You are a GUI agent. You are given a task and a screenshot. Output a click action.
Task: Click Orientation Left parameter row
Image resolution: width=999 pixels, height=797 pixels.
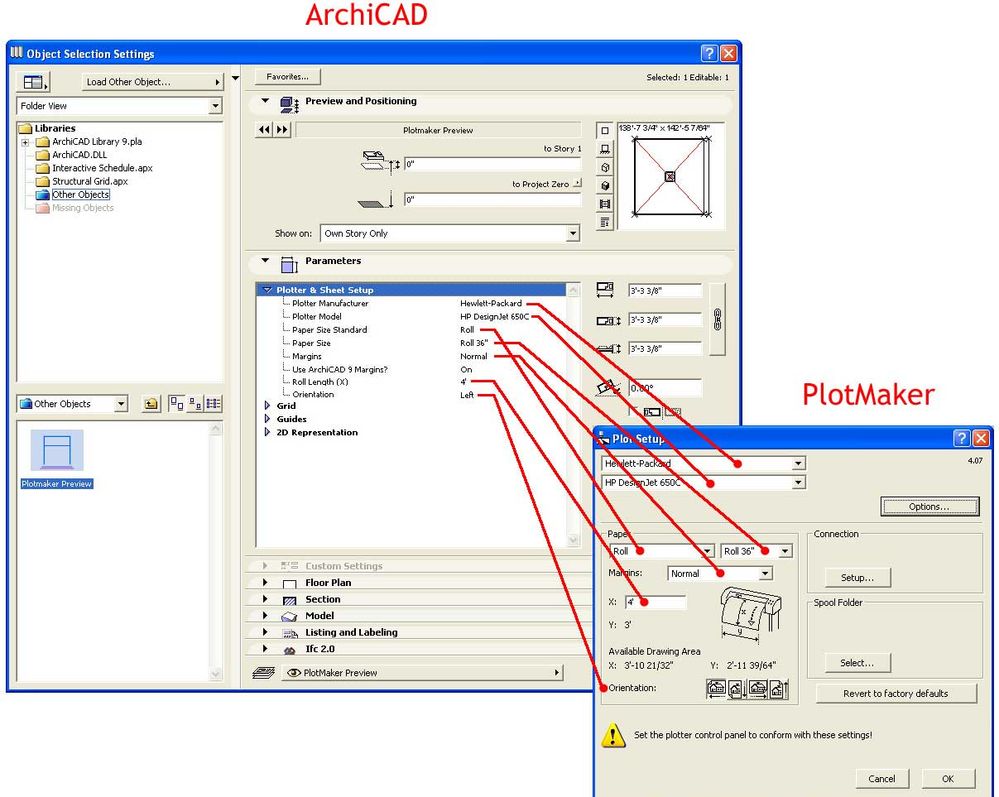(411, 395)
